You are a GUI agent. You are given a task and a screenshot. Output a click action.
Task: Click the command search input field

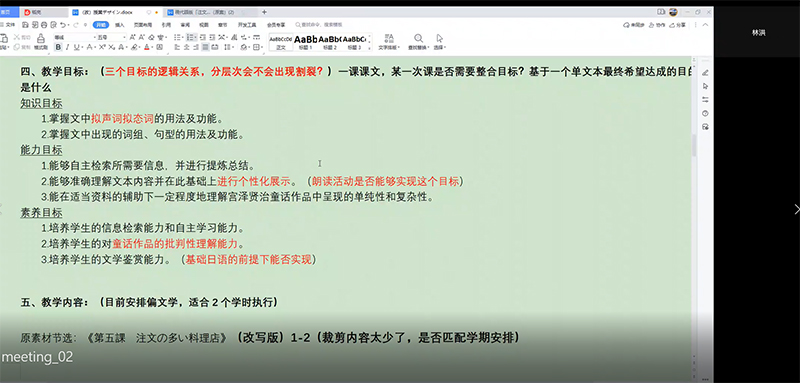point(320,24)
